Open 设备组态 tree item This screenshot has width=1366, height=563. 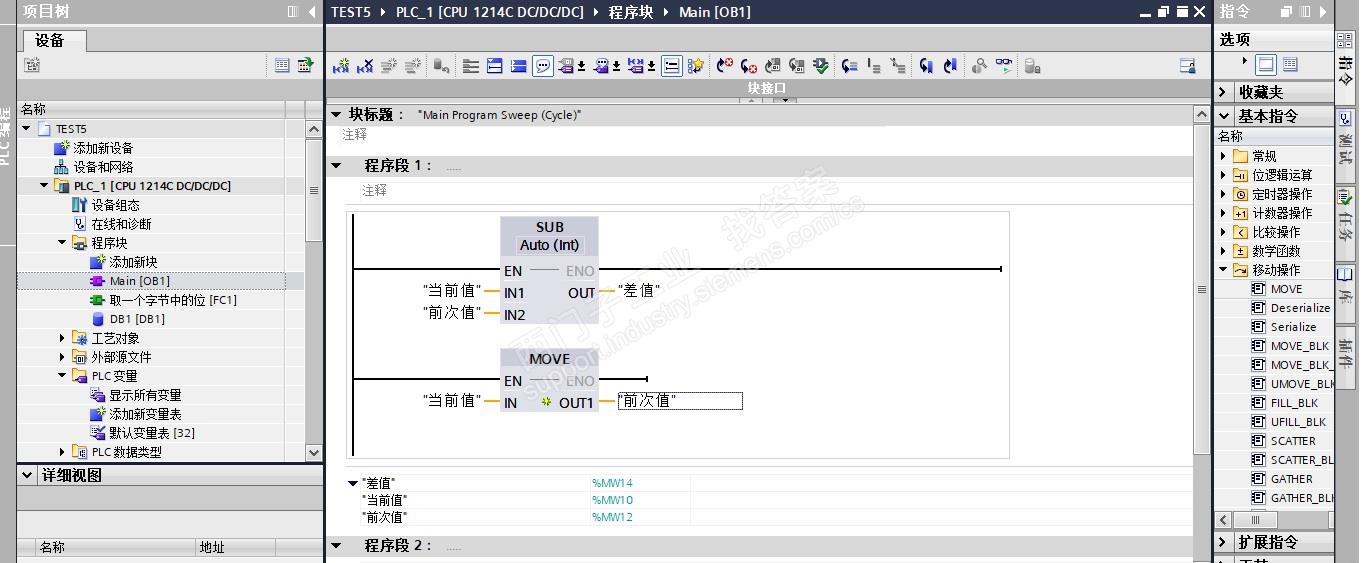[116, 205]
